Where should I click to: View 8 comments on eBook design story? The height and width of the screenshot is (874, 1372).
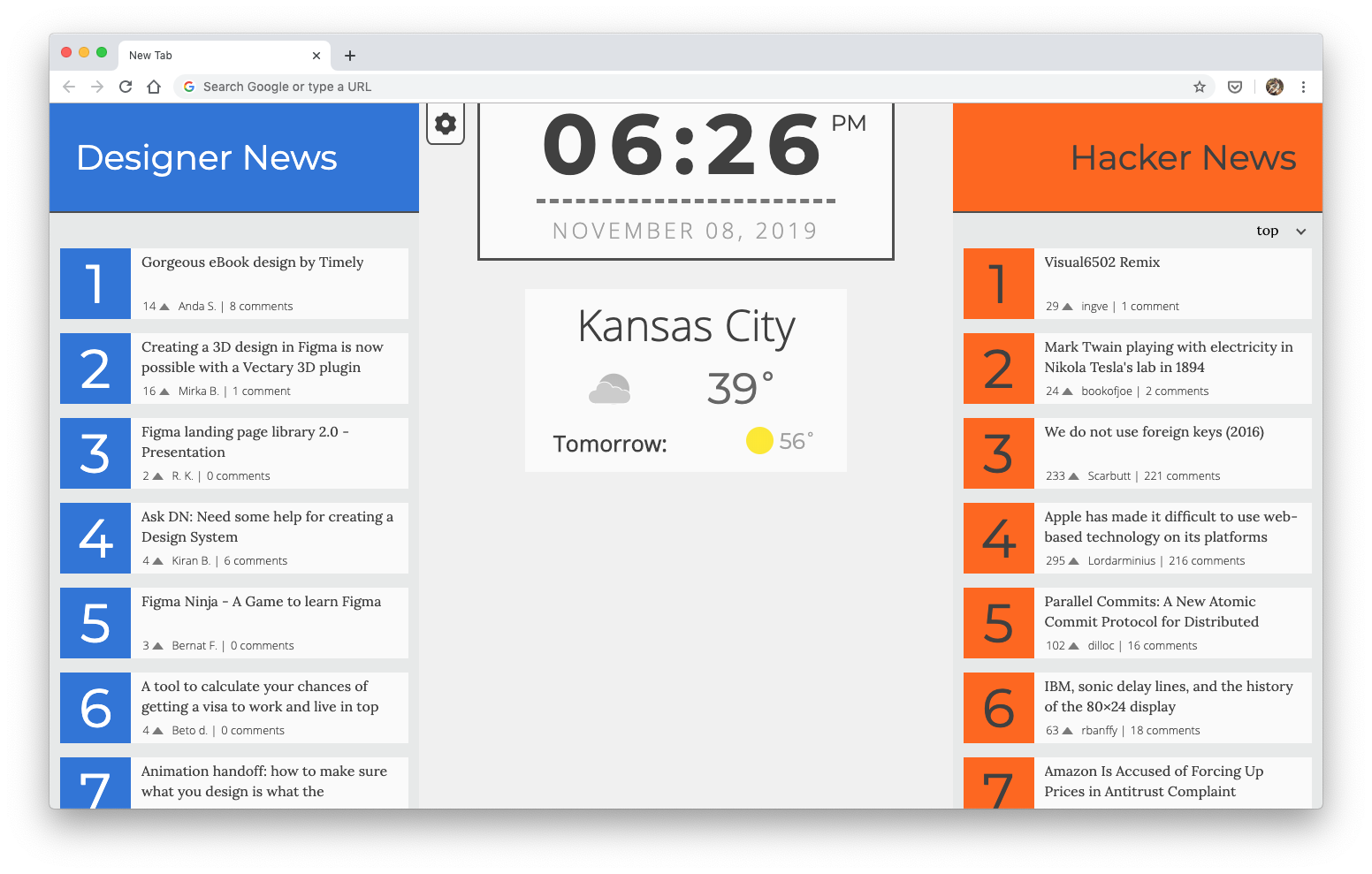pos(261,307)
